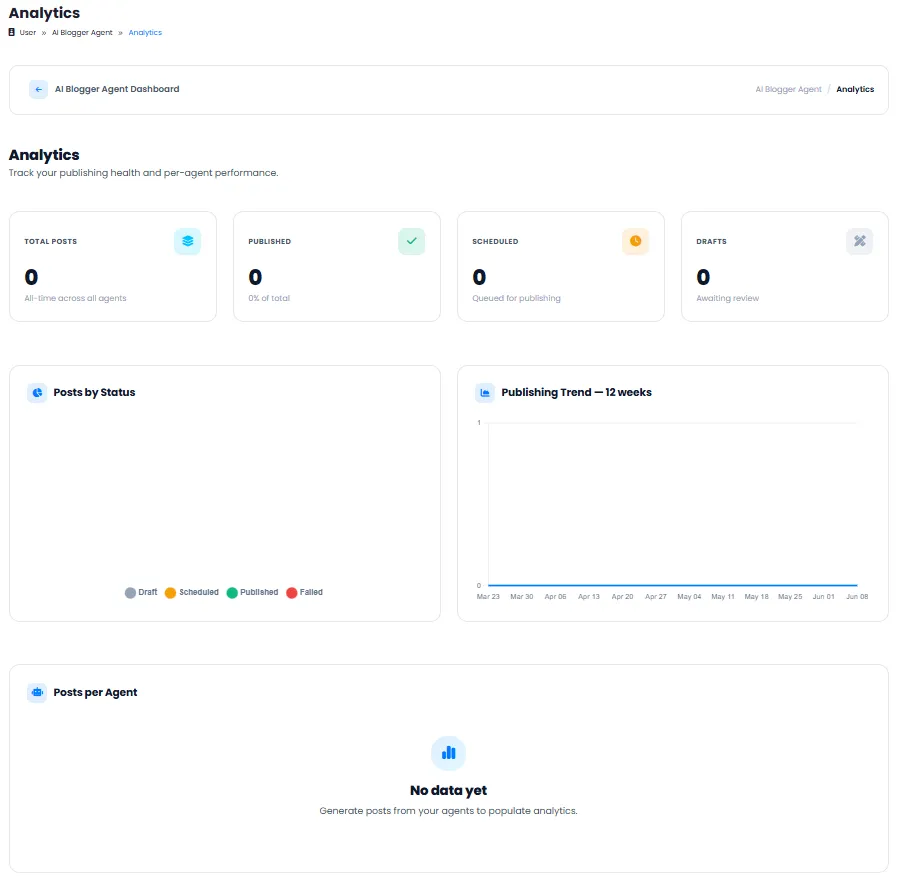Click the 'Awaiting review' text
The height and width of the screenshot is (881, 906).
pyautogui.click(x=727, y=299)
